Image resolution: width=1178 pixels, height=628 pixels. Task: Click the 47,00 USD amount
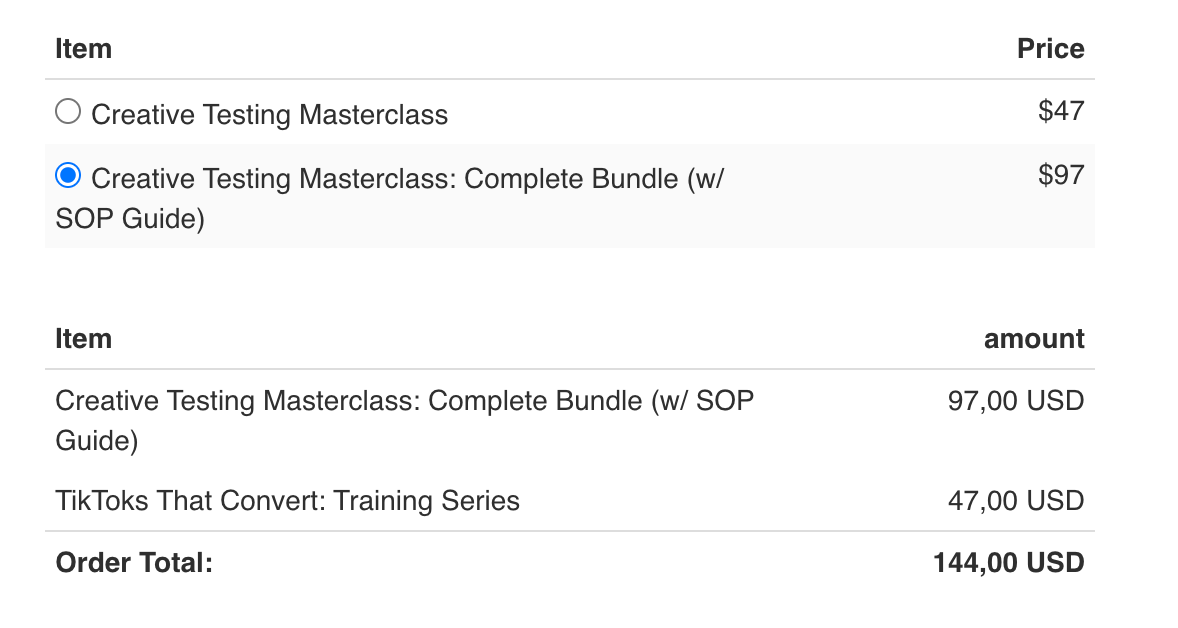pyautogui.click(x=1015, y=500)
